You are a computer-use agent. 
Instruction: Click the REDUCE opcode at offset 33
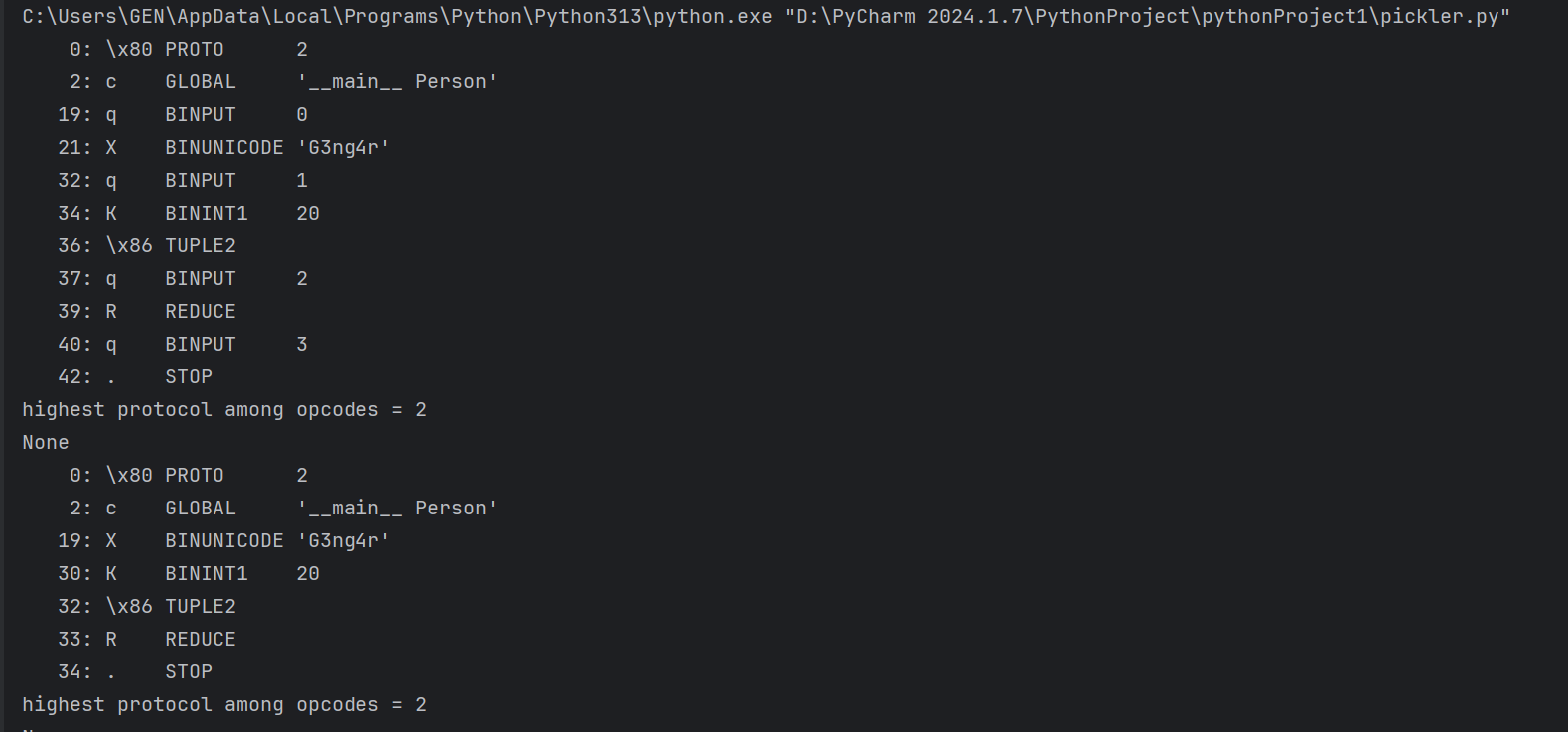[x=201, y=640]
